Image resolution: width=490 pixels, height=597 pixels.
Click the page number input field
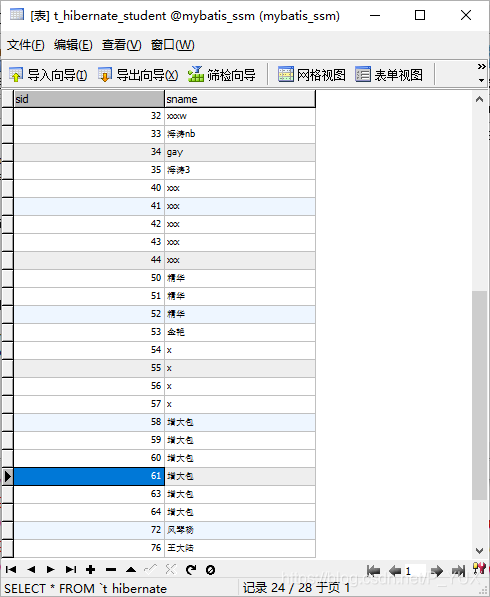pyautogui.click(x=415, y=571)
